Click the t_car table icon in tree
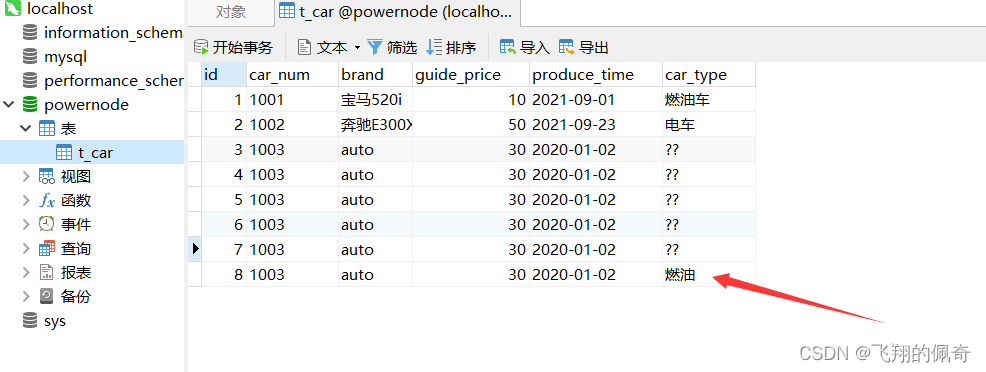The width and height of the screenshot is (986, 372). [x=64, y=152]
